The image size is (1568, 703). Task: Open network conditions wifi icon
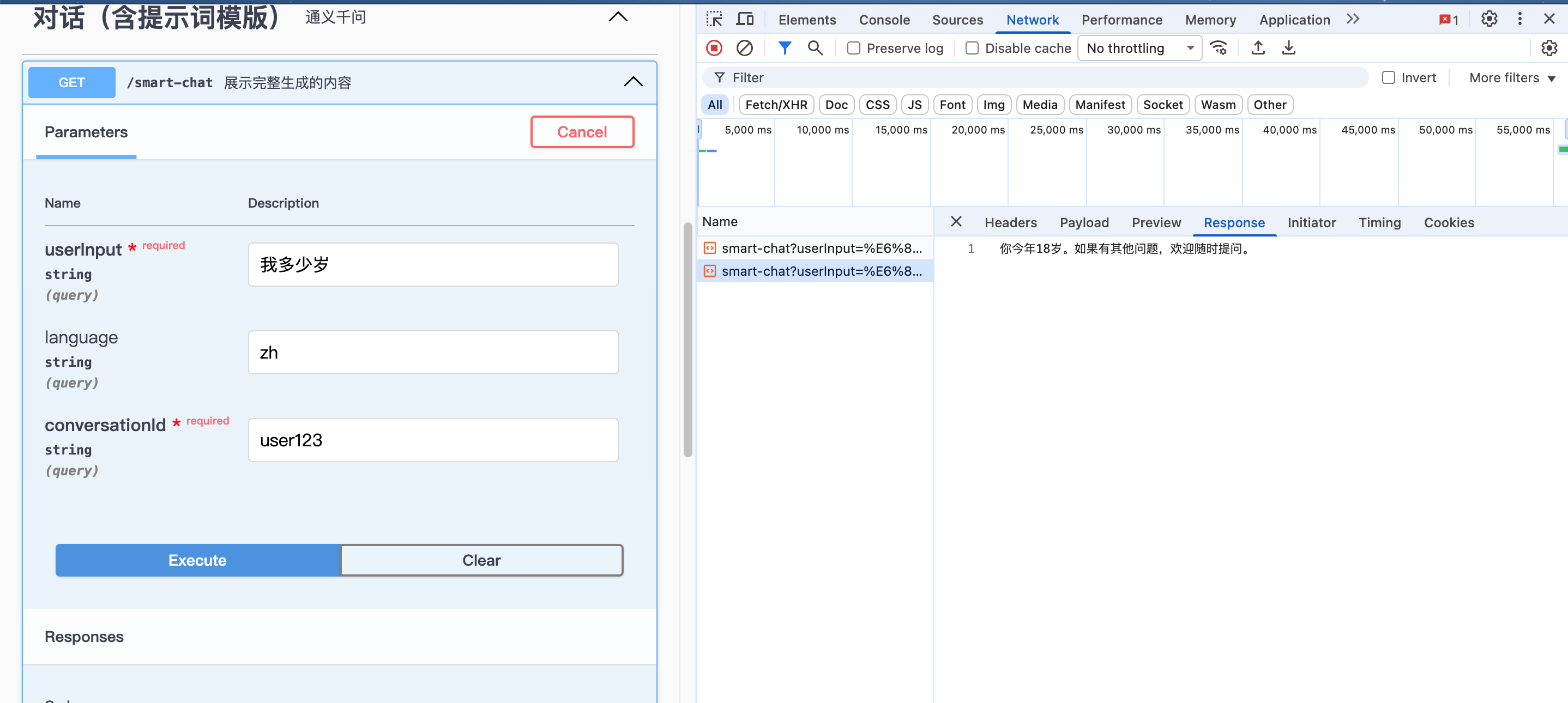1218,48
